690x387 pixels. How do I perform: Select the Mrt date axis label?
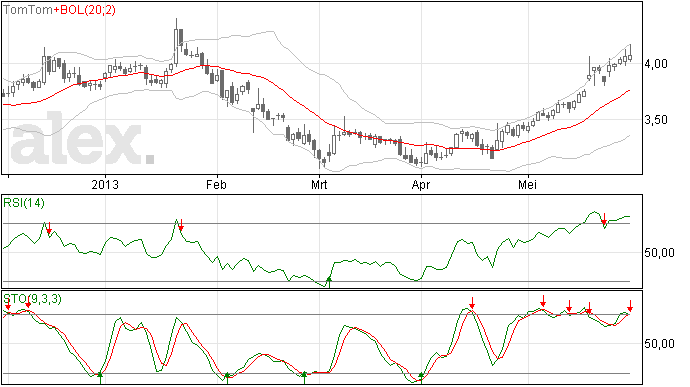click(319, 184)
